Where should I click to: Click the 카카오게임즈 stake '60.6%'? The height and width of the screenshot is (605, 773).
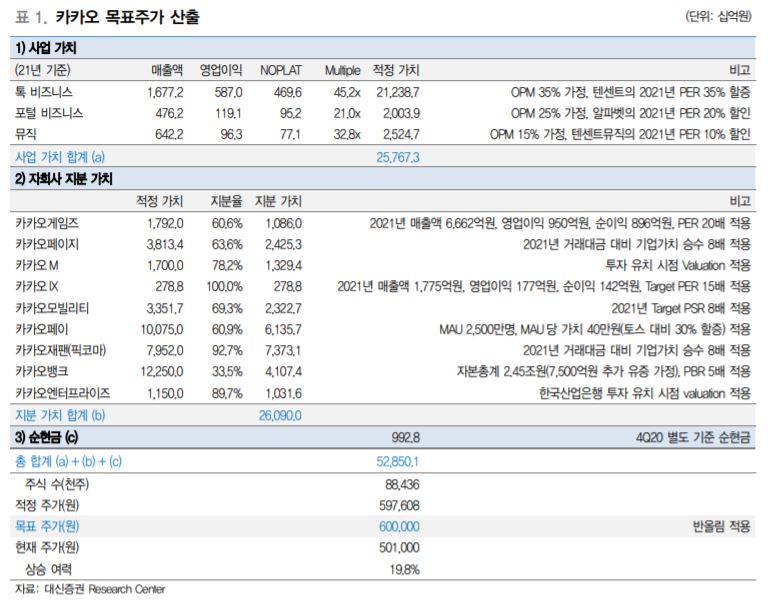[227, 223]
